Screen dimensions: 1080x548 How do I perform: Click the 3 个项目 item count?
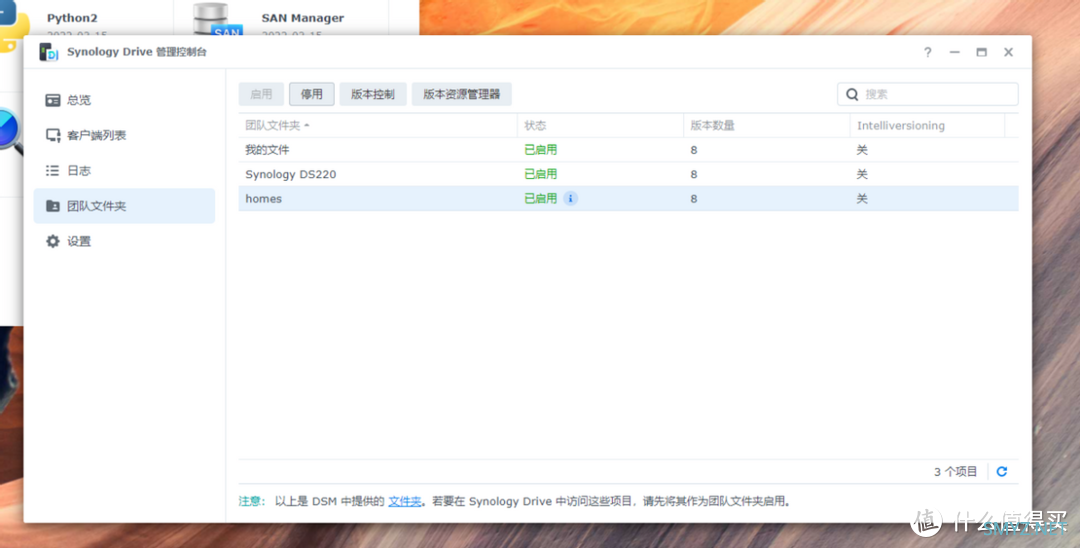tap(955, 472)
